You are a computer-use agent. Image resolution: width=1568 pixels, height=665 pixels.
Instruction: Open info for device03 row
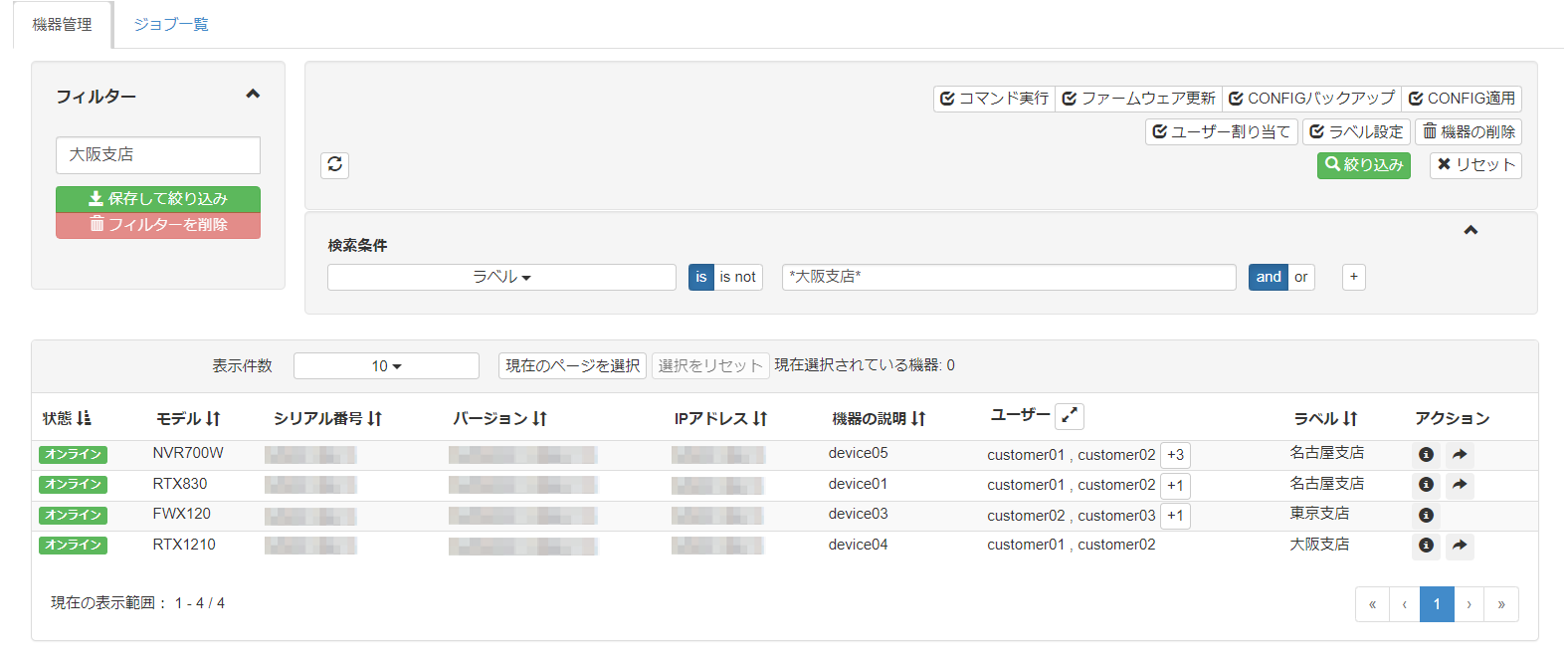click(x=1426, y=516)
